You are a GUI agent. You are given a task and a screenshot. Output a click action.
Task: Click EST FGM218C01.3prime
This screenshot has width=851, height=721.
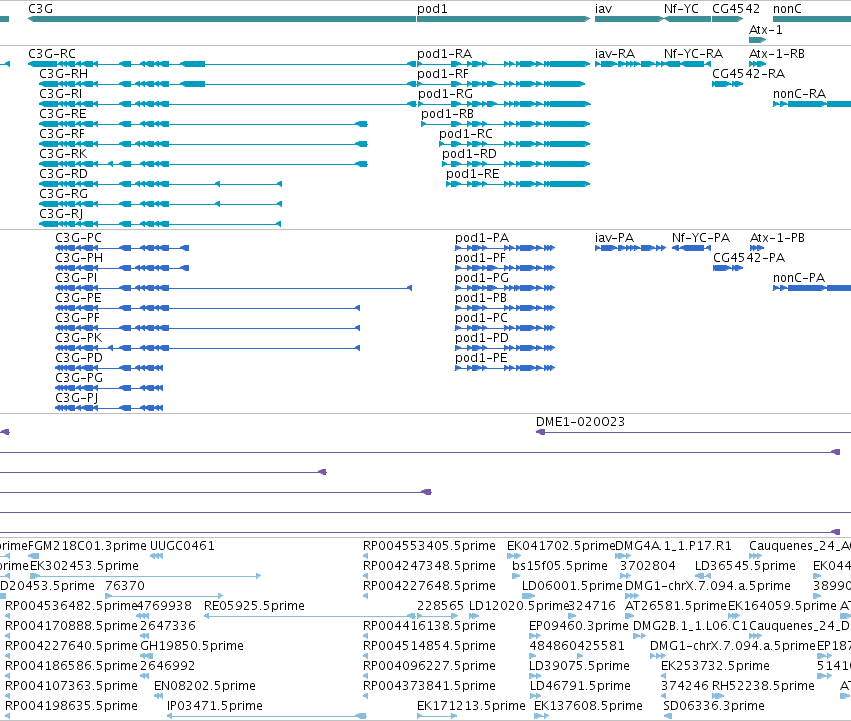pyautogui.click(x=87, y=546)
